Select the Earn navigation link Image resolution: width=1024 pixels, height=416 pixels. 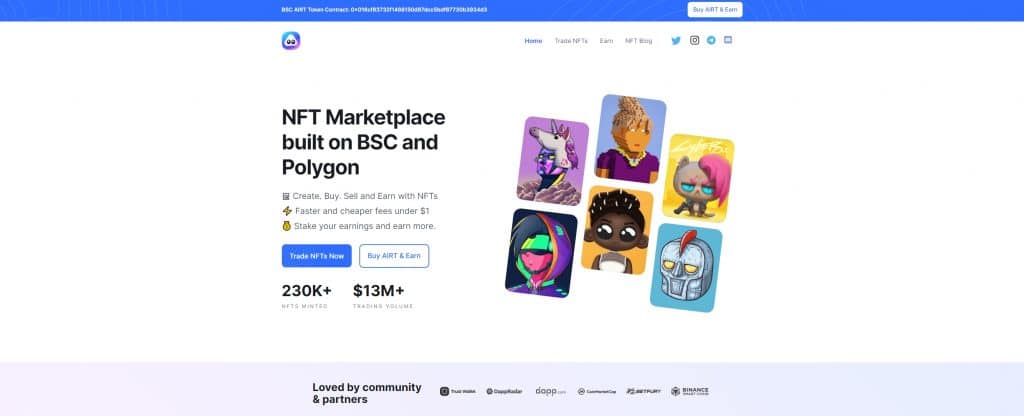606,40
